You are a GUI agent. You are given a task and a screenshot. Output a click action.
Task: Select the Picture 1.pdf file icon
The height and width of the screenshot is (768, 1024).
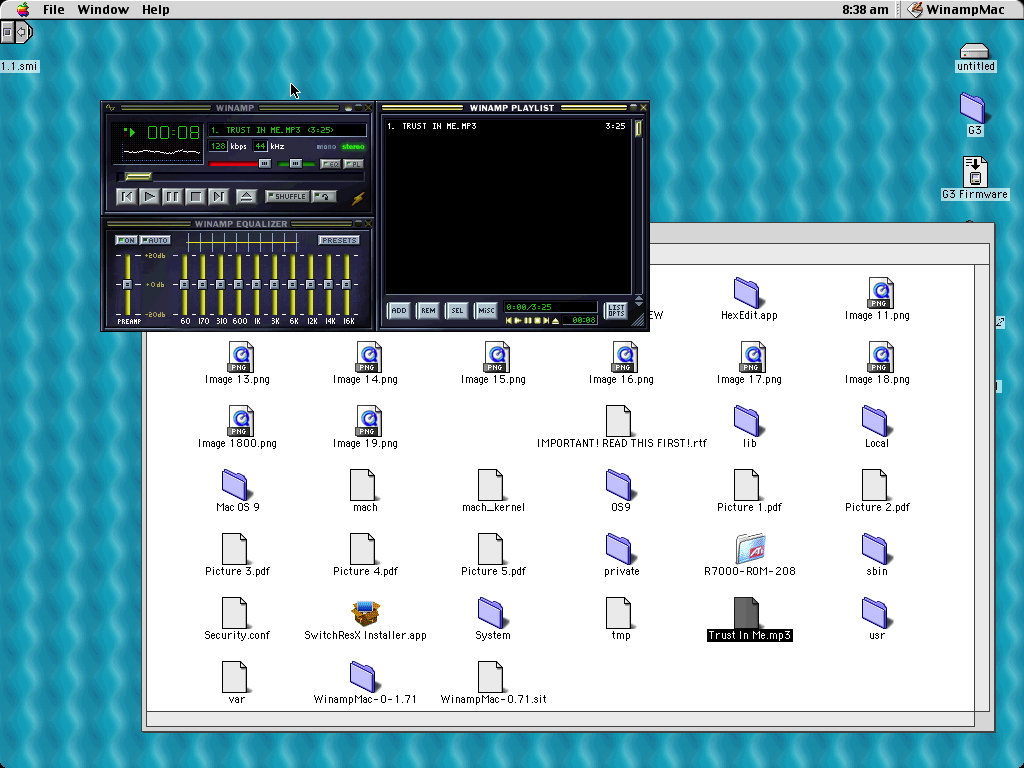tap(748, 490)
